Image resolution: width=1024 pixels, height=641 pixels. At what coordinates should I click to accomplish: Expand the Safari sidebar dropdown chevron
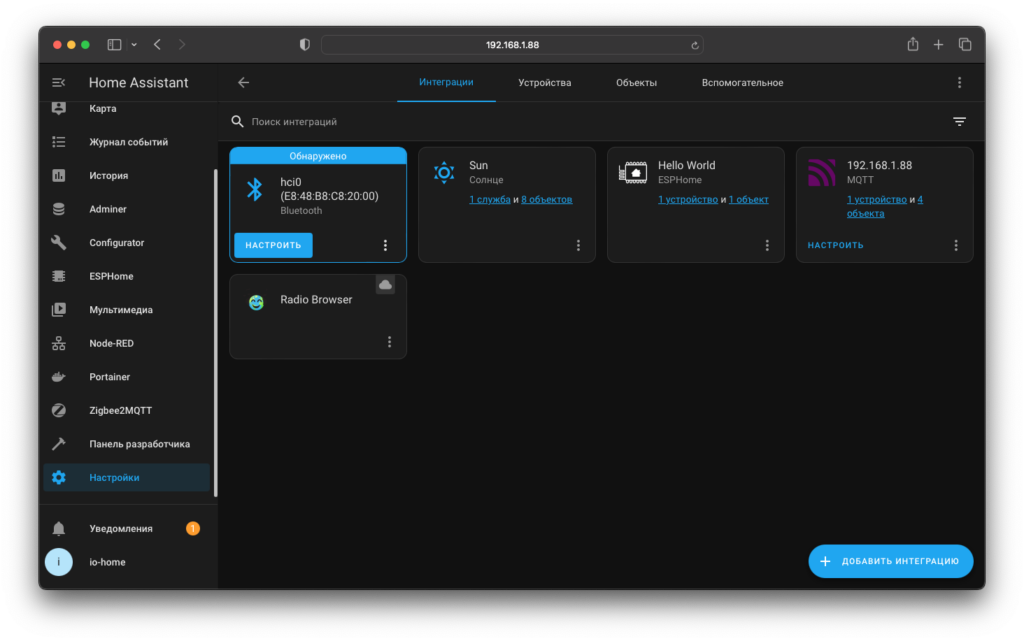point(134,44)
